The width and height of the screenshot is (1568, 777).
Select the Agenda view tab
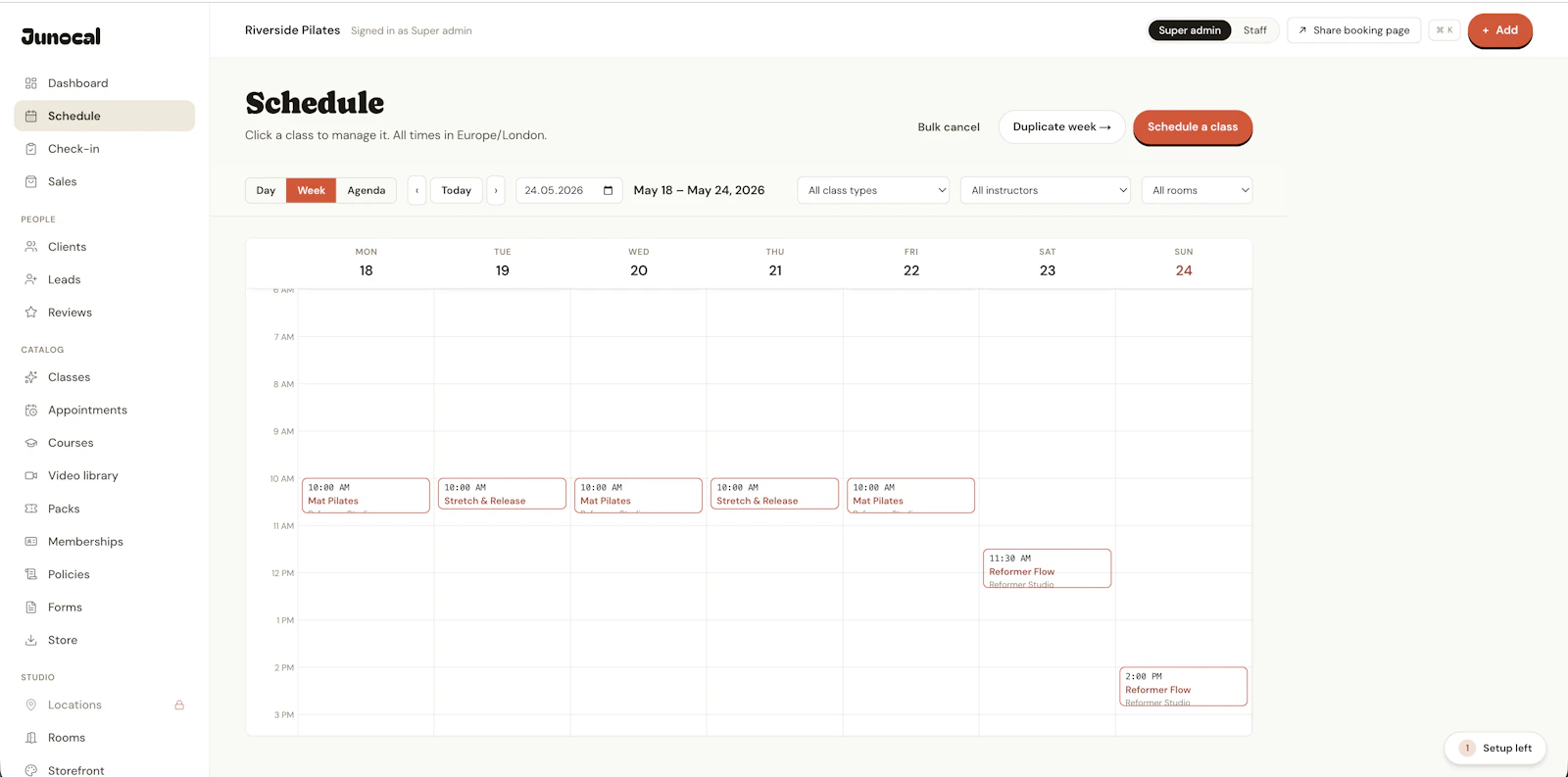click(x=367, y=190)
